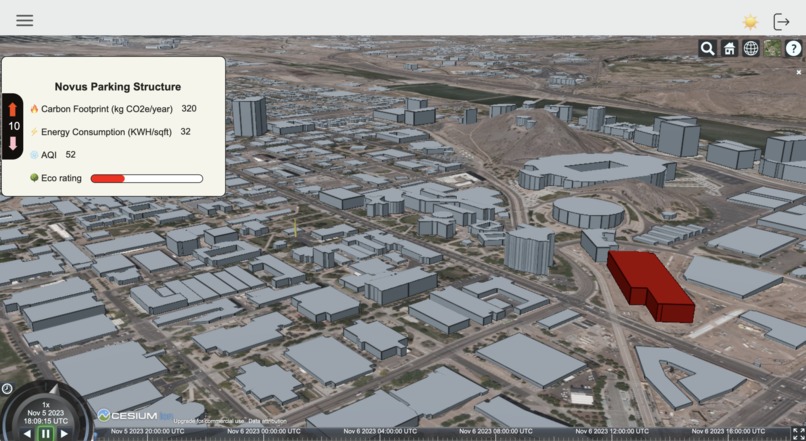This screenshot has width=806, height=441.
Task: Select carbon footprint value 320
Action: click(x=189, y=108)
